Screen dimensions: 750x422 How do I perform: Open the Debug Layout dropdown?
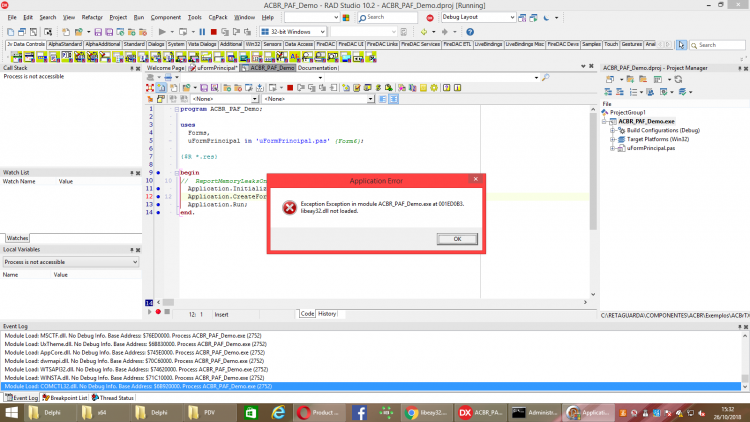click(x=512, y=17)
